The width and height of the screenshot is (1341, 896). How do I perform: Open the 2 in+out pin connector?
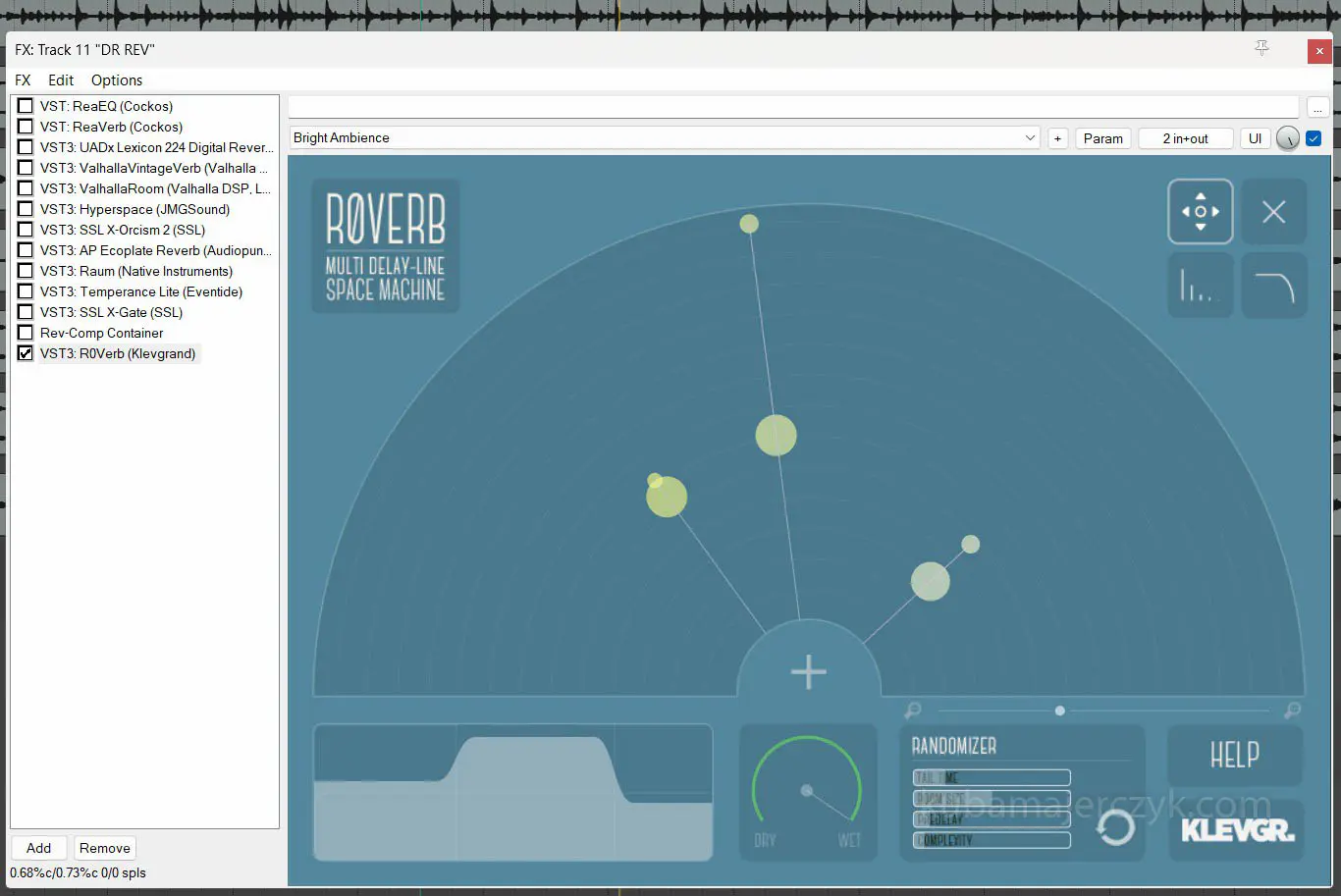[1185, 138]
